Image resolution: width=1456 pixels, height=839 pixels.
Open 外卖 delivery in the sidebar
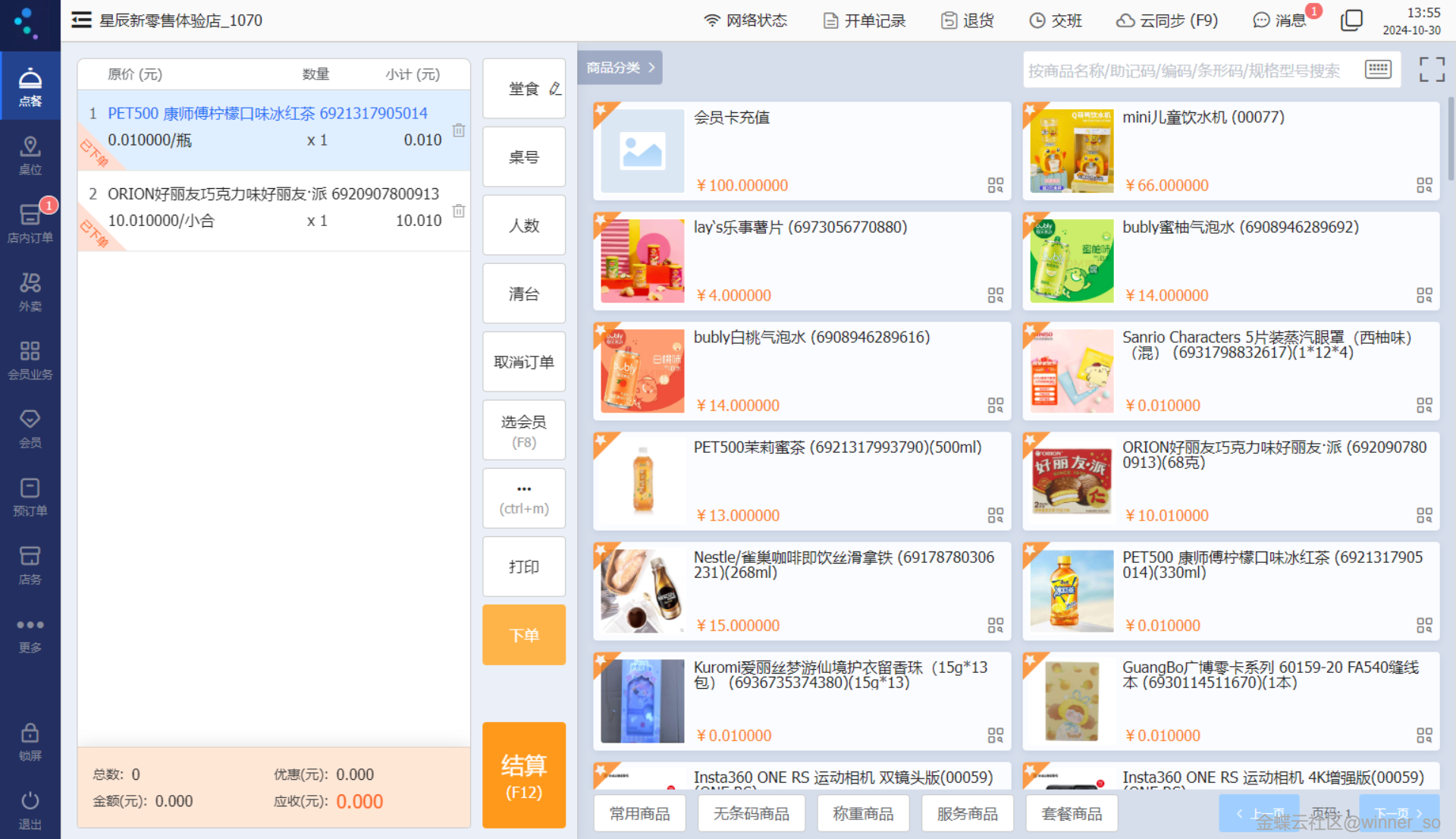pyautogui.click(x=30, y=291)
